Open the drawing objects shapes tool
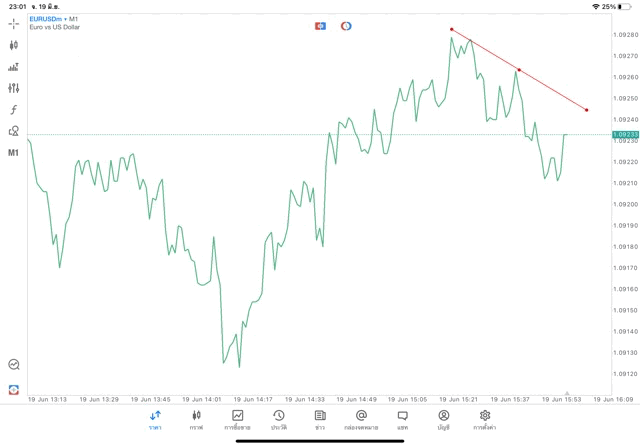The height and width of the screenshot is (447, 640). [14, 131]
